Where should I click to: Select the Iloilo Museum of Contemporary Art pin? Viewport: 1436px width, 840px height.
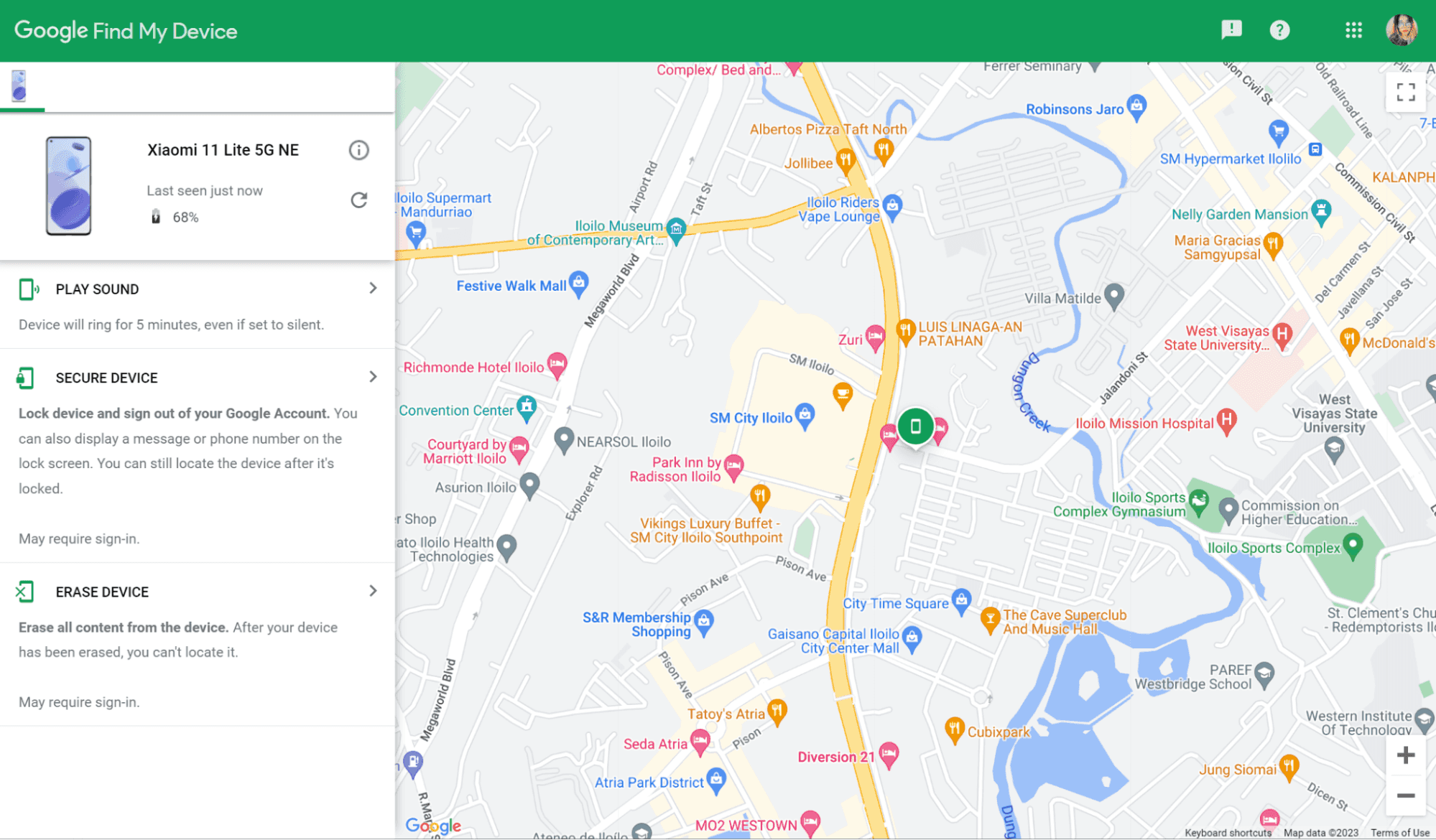(676, 230)
